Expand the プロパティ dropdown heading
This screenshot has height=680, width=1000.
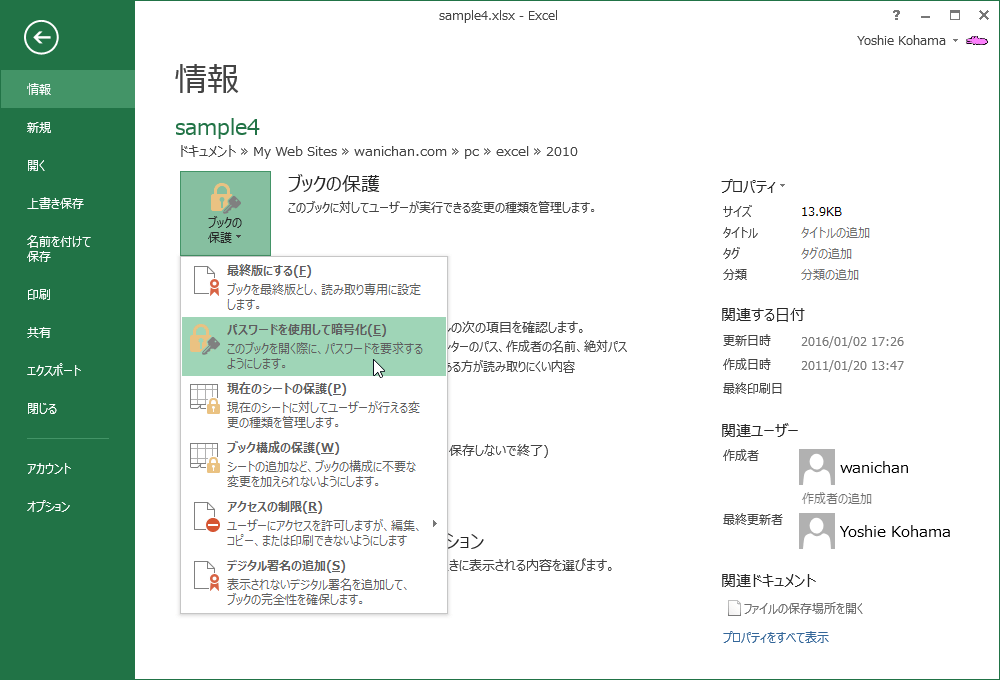tap(753, 186)
